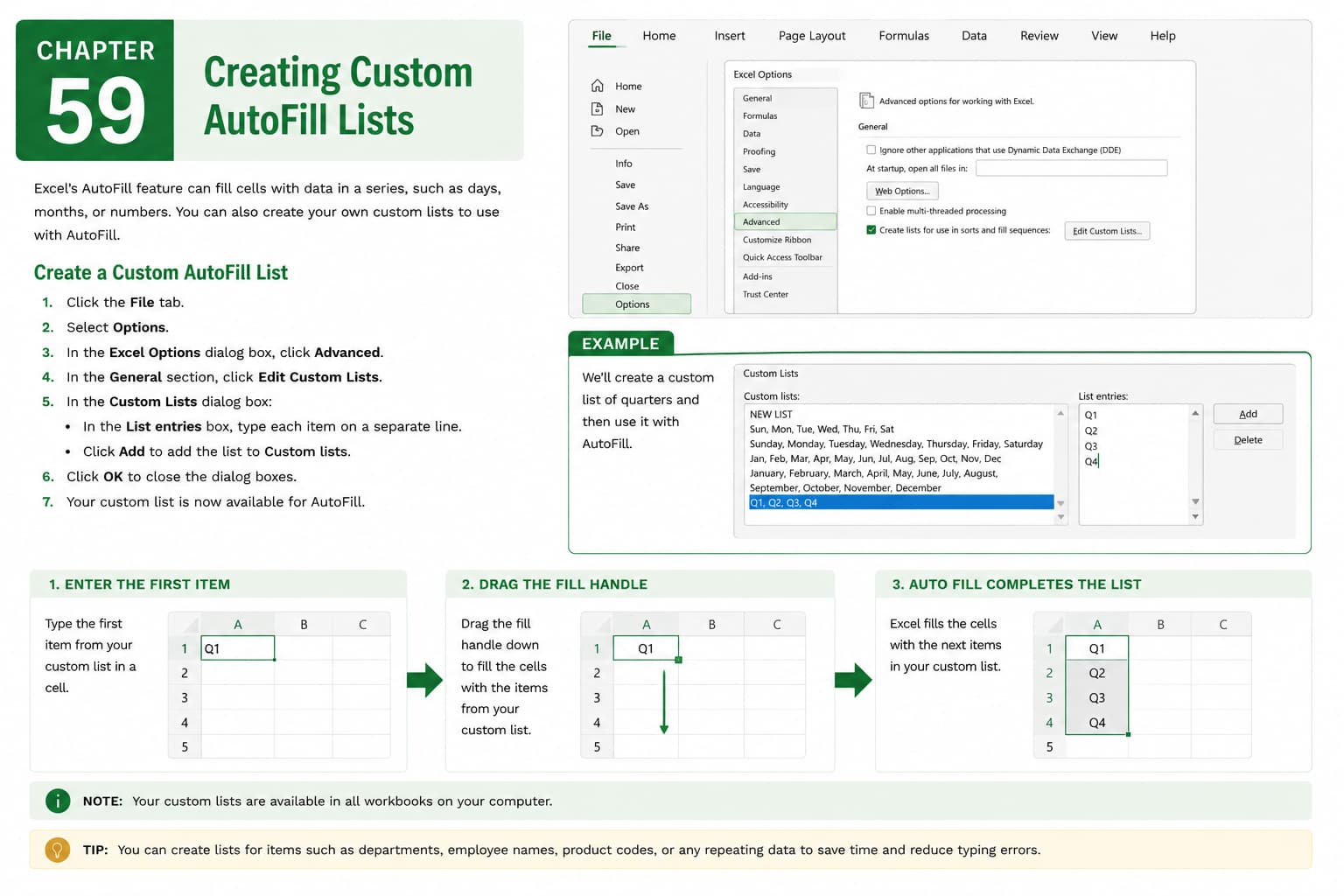The height and width of the screenshot is (896, 1344).
Task: Click scroll-up arrow of Custom lists box
Action: point(1060,413)
